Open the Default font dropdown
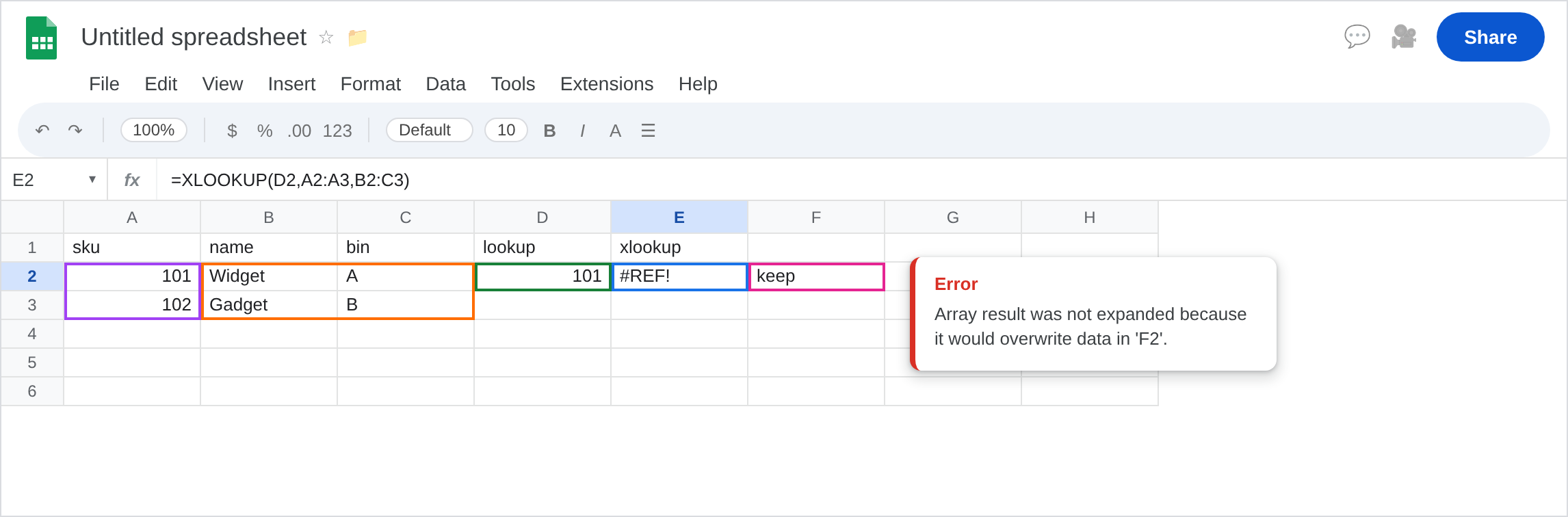The height and width of the screenshot is (517, 1568). pyautogui.click(x=430, y=130)
